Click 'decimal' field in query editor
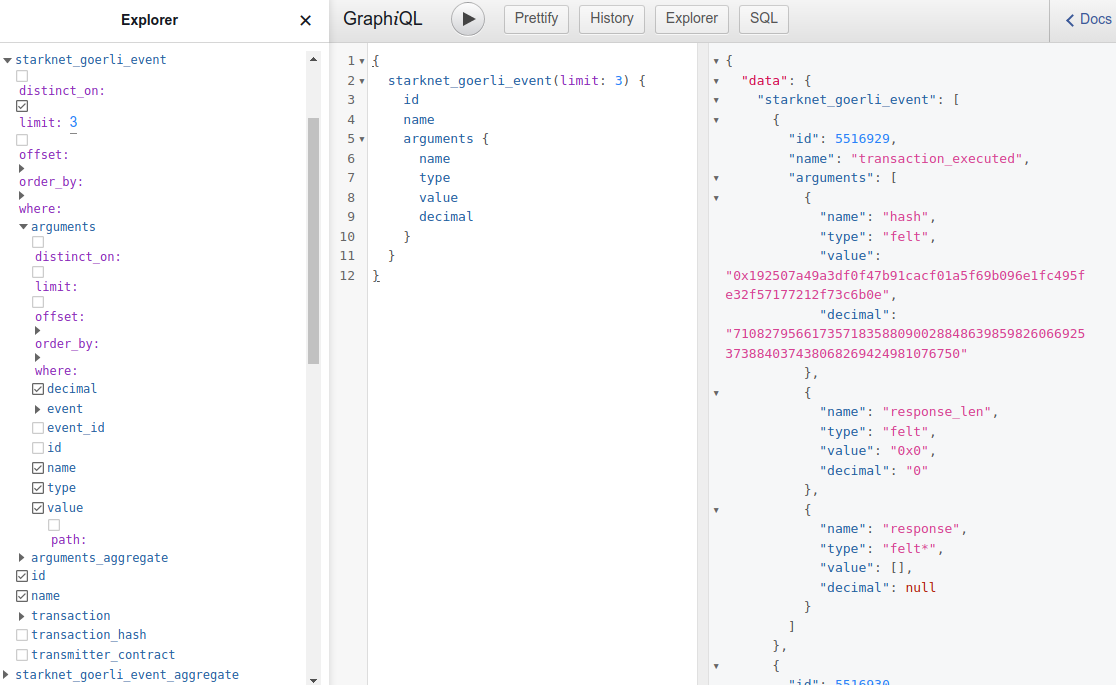This screenshot has height=685, width=1116. coord(446,216)
